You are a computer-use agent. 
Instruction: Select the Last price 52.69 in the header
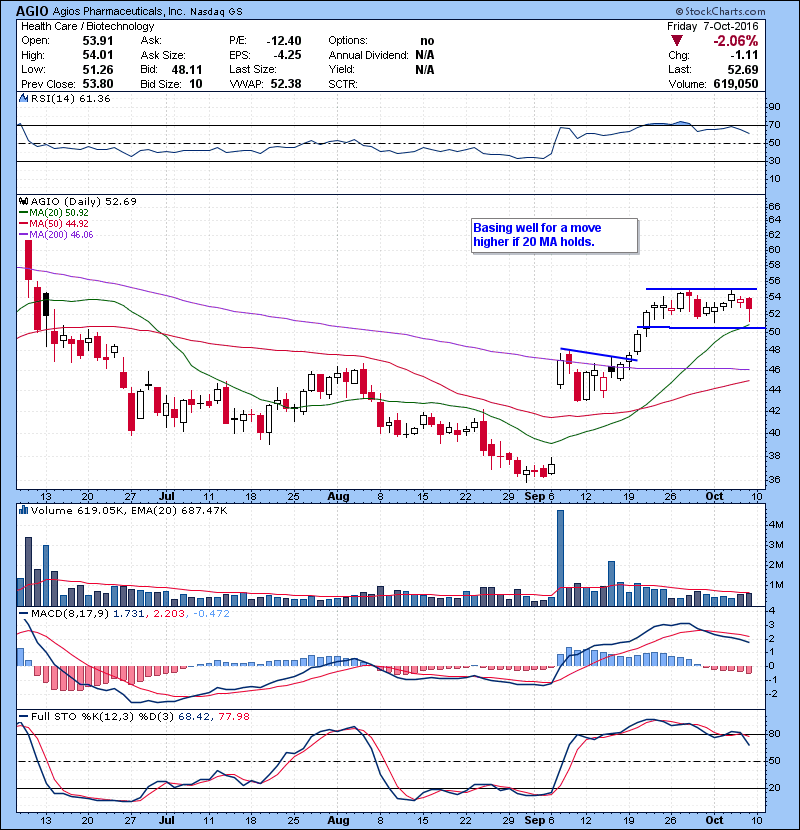[743, 70]
